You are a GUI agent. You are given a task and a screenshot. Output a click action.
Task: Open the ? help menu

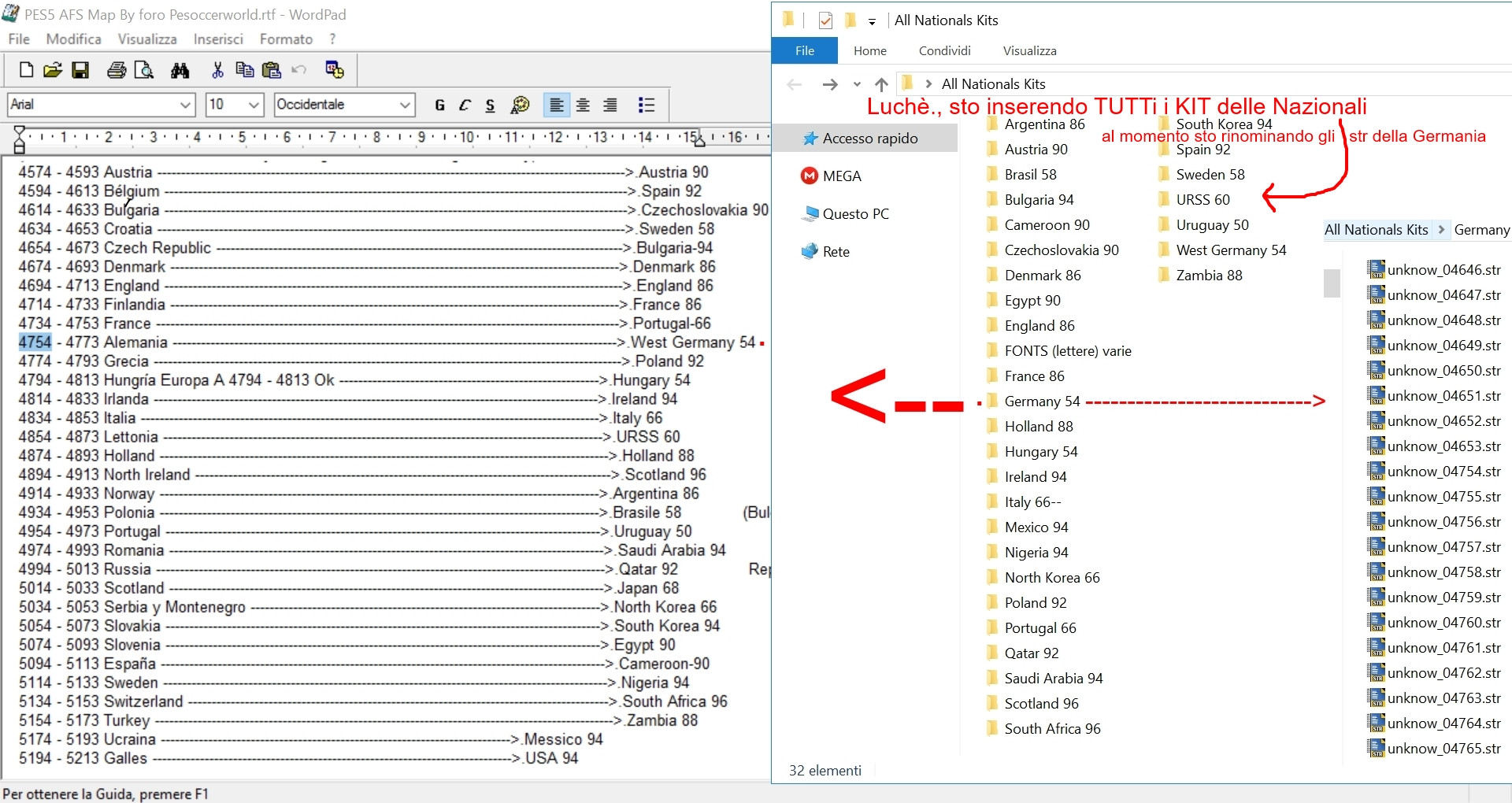[x=332, y=39]
